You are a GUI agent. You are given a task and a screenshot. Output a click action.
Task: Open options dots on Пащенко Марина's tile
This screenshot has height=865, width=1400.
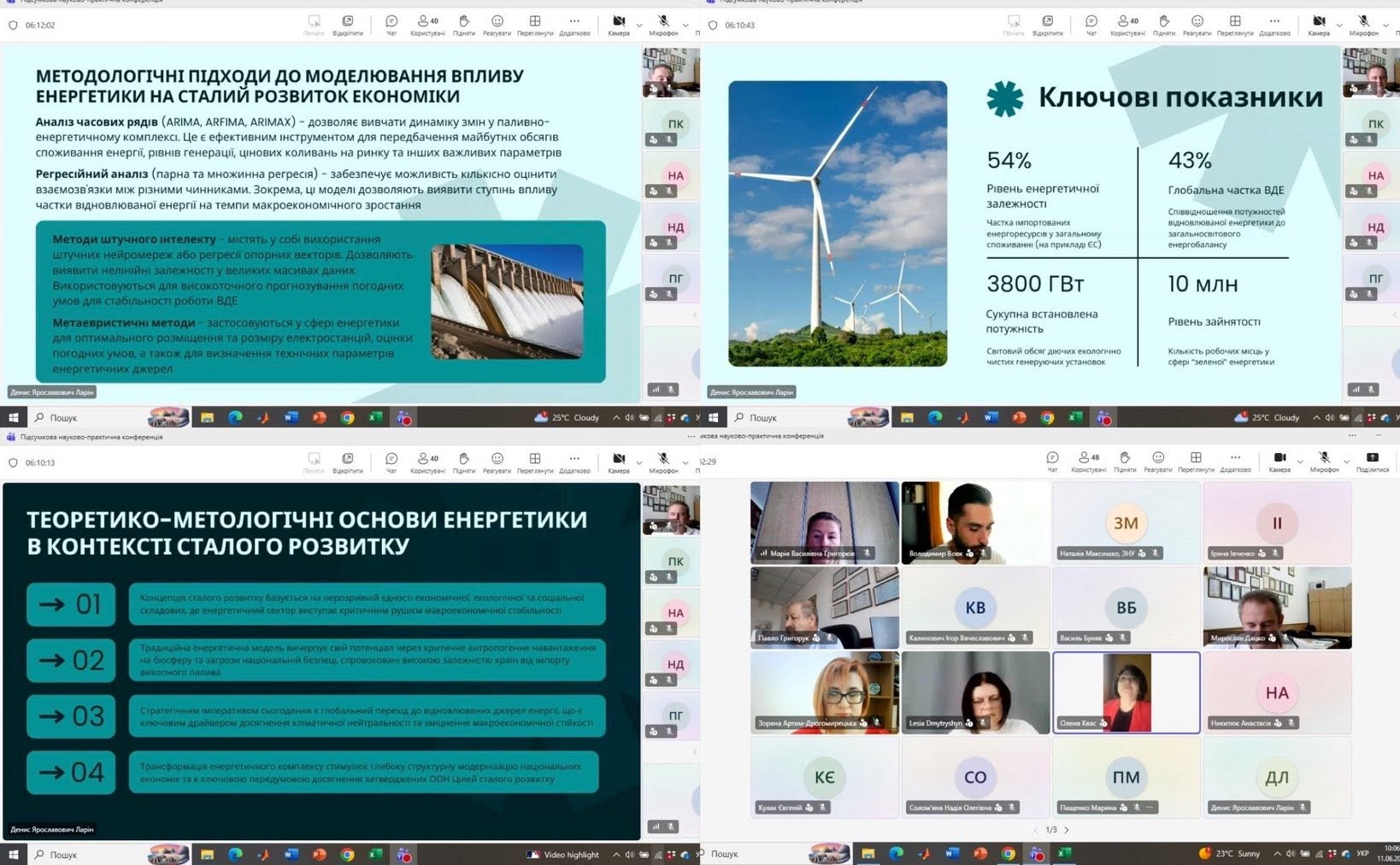pos(1150,808)
